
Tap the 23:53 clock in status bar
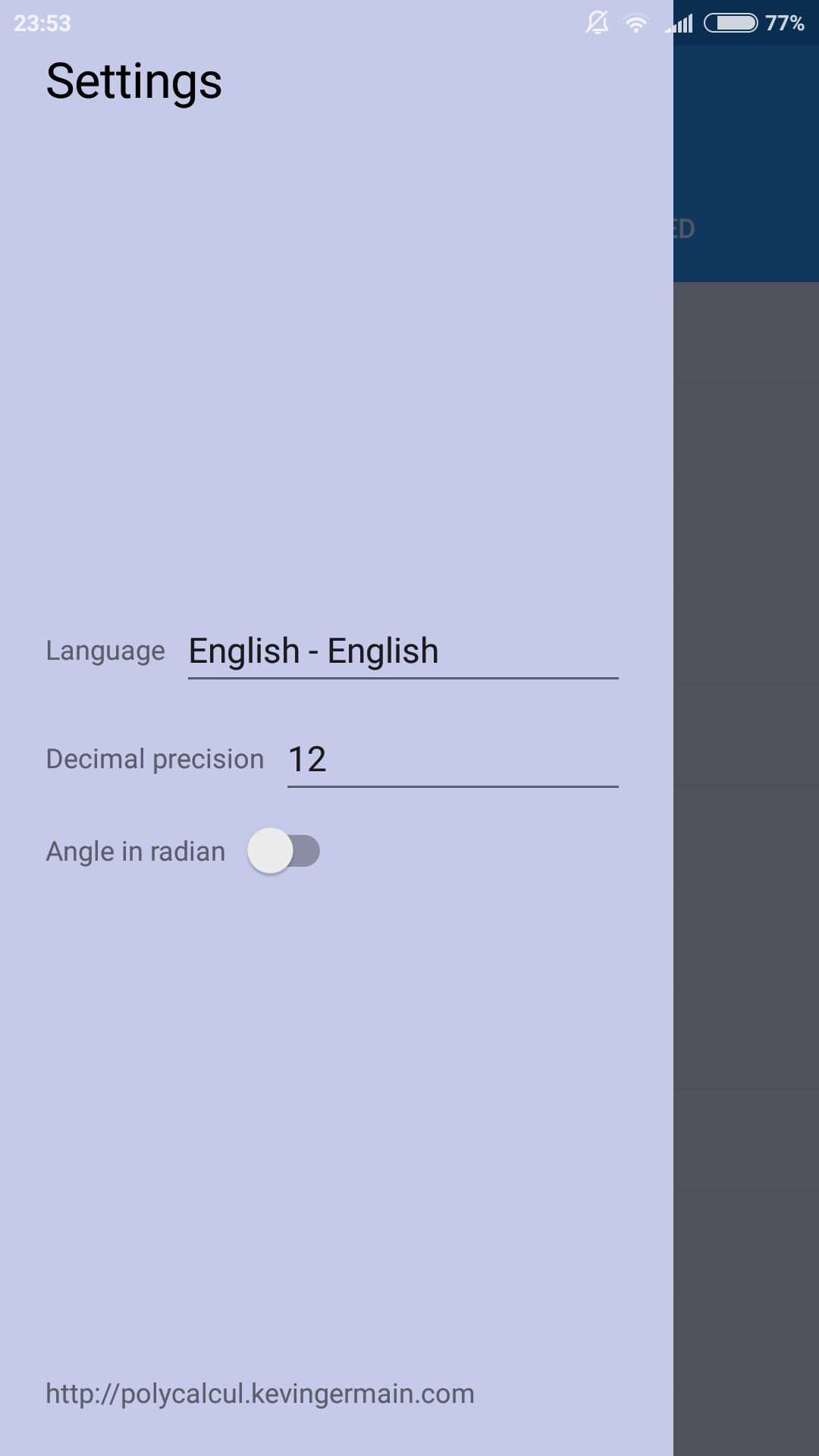click(x=42, y=24)
